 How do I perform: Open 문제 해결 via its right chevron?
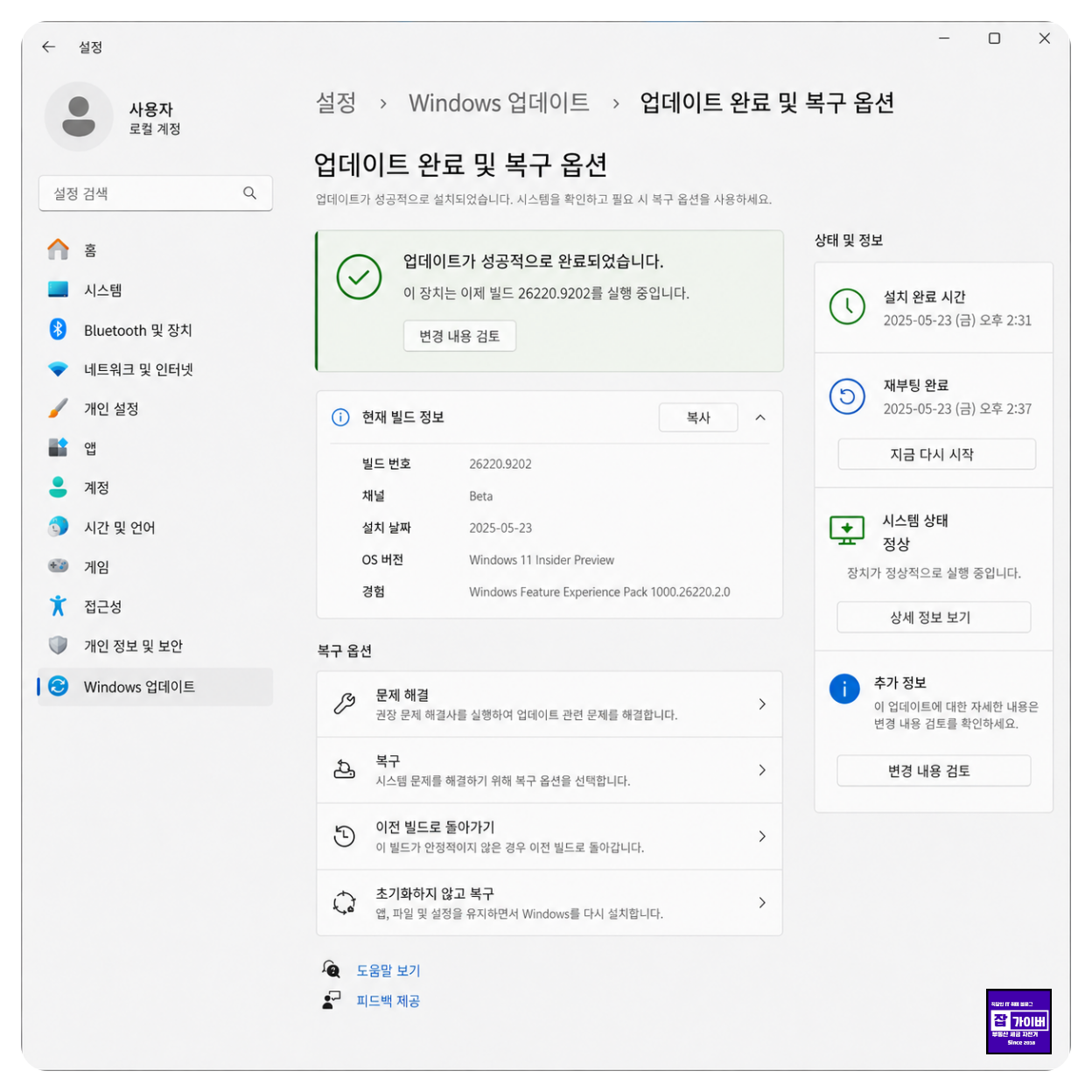tap(762, 703)
